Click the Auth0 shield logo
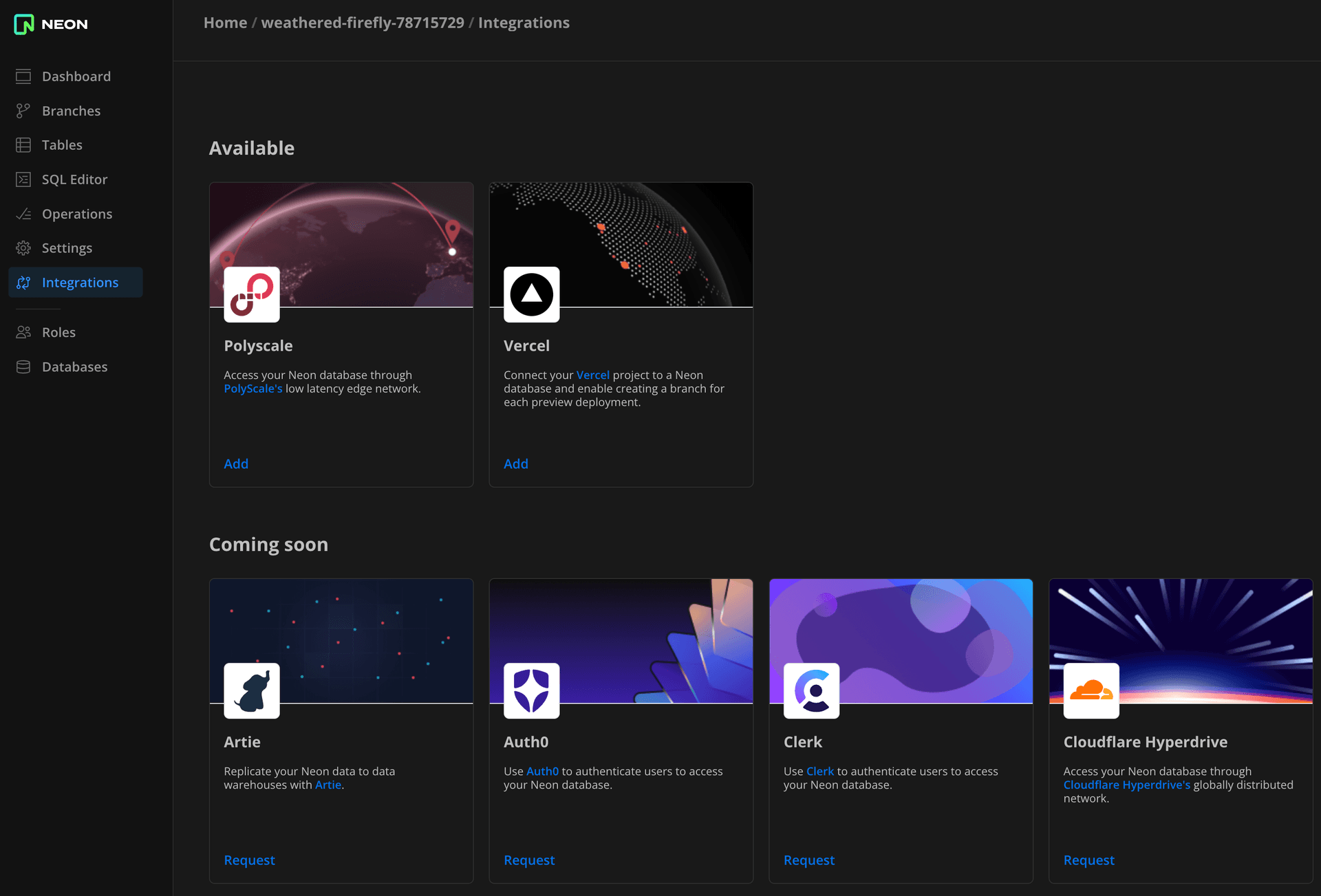This screenshot has width=1321, height=896. (531, 690)
